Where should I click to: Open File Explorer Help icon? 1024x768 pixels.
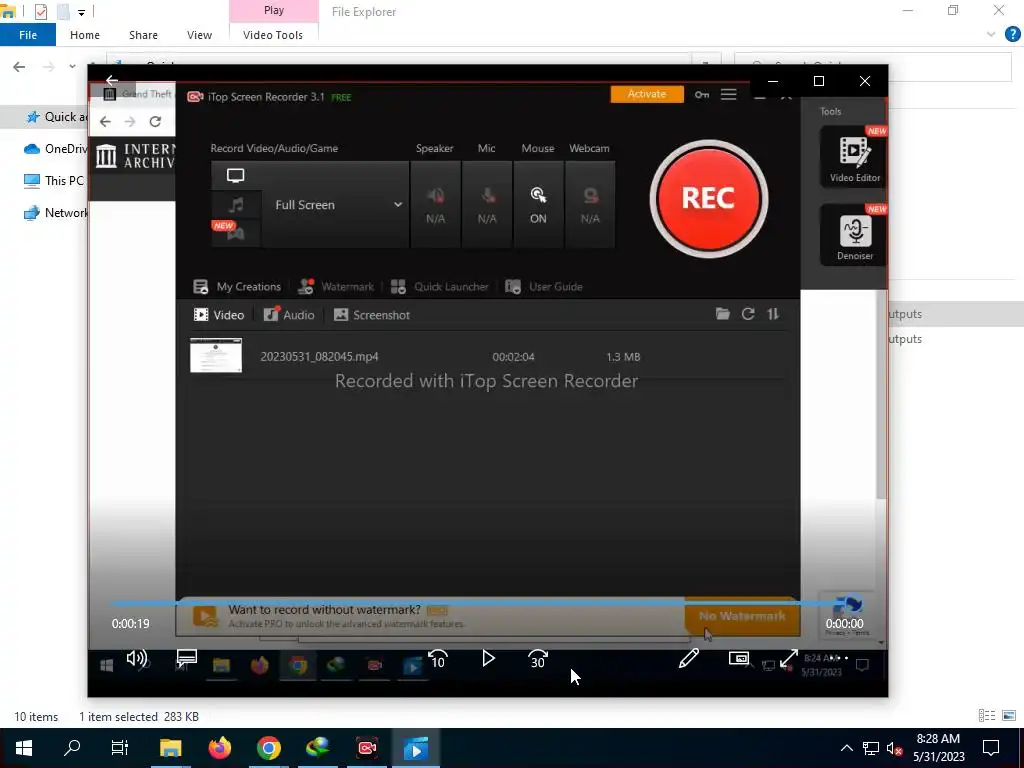tap(1012, 35)
